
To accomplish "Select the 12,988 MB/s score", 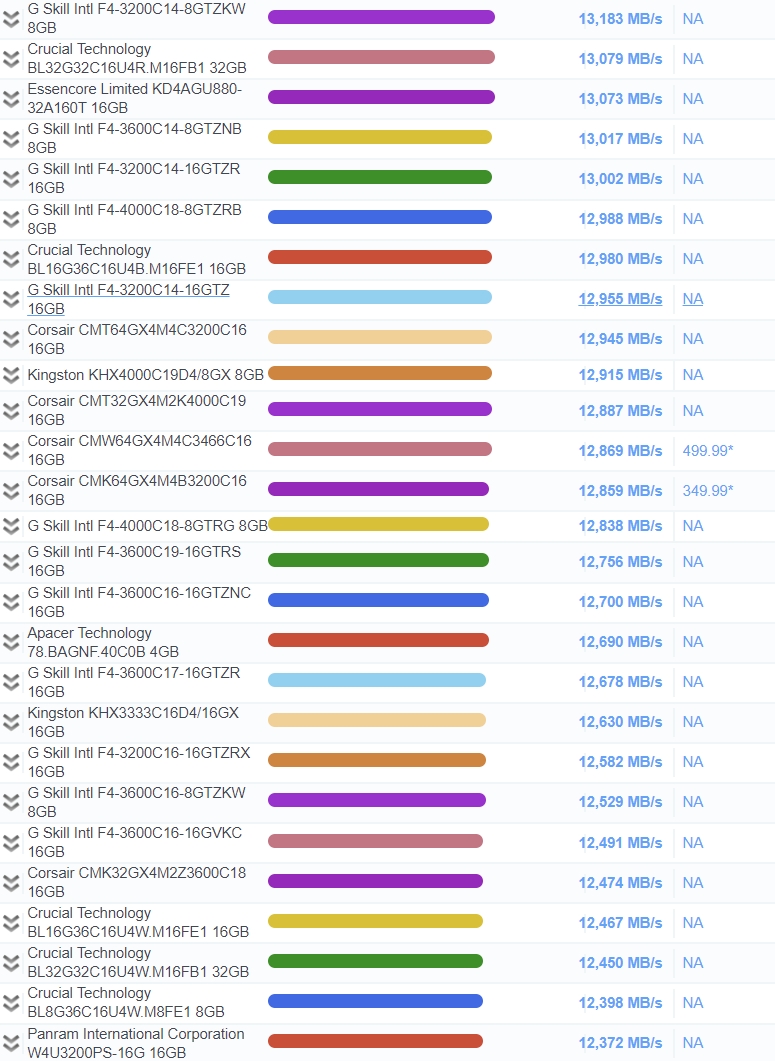I will coord(620,219).
